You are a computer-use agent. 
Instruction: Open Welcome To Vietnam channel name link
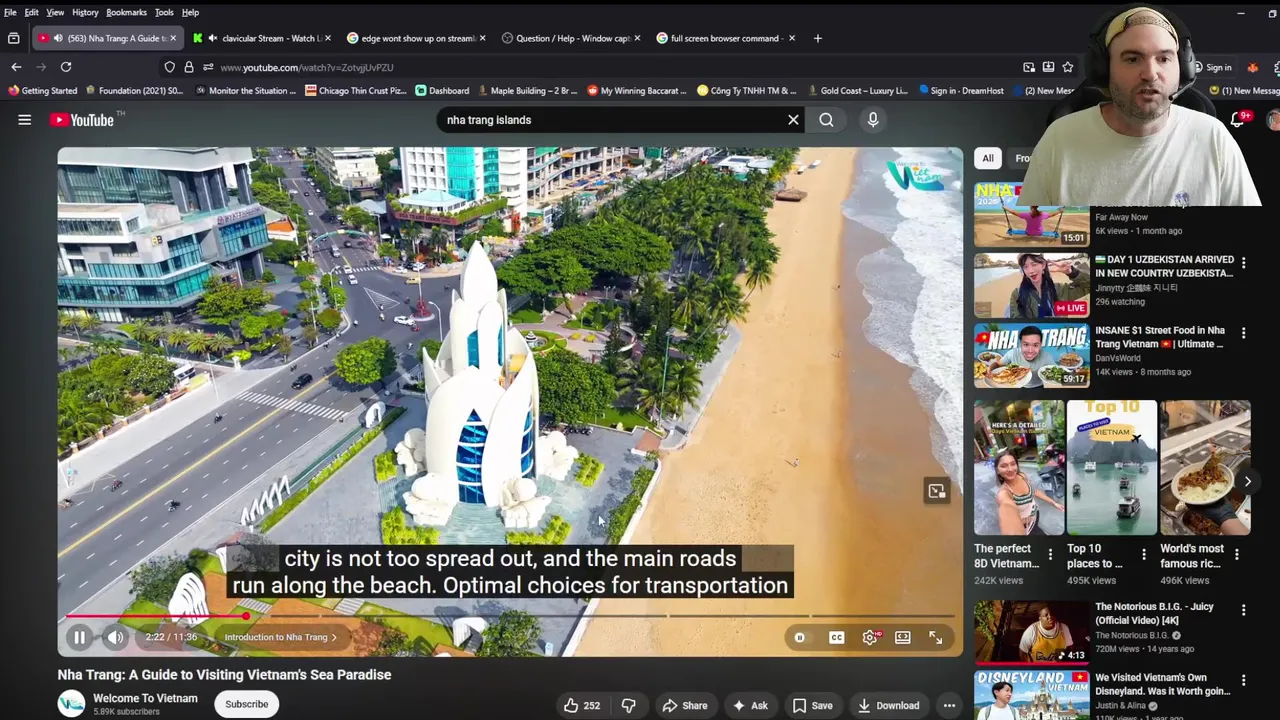145,698
